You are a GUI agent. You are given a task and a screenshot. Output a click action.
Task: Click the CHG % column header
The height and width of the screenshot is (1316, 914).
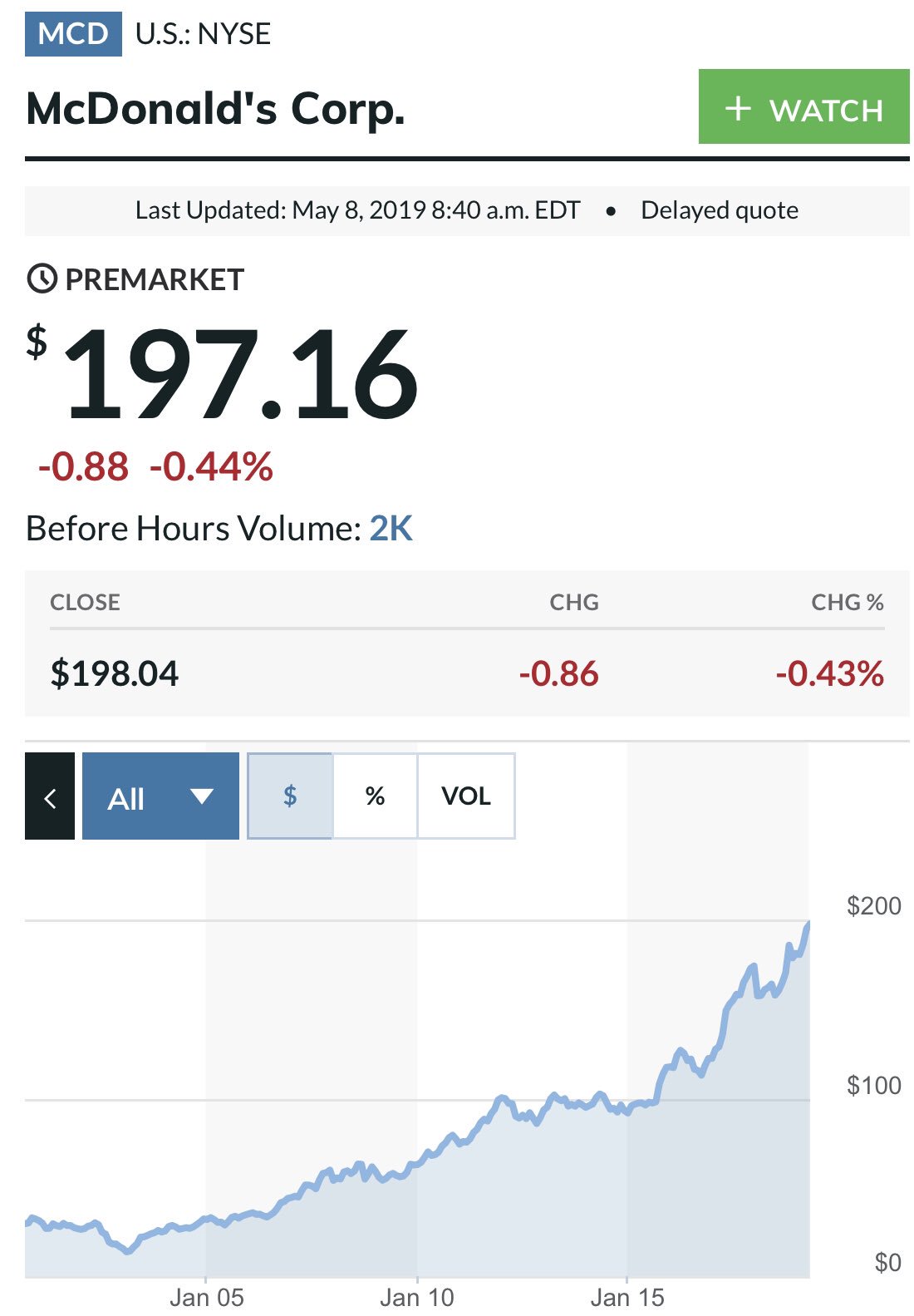(x=848, y=602)
